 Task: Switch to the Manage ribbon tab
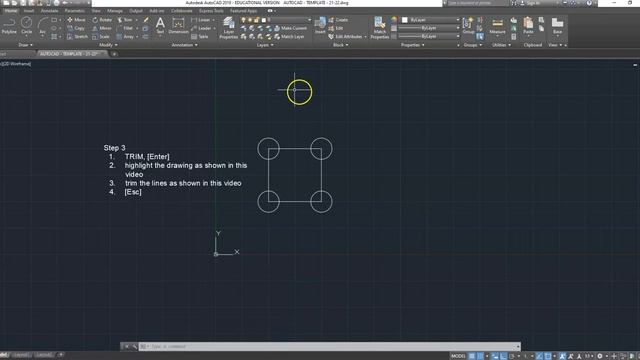[x=115, y=11]
